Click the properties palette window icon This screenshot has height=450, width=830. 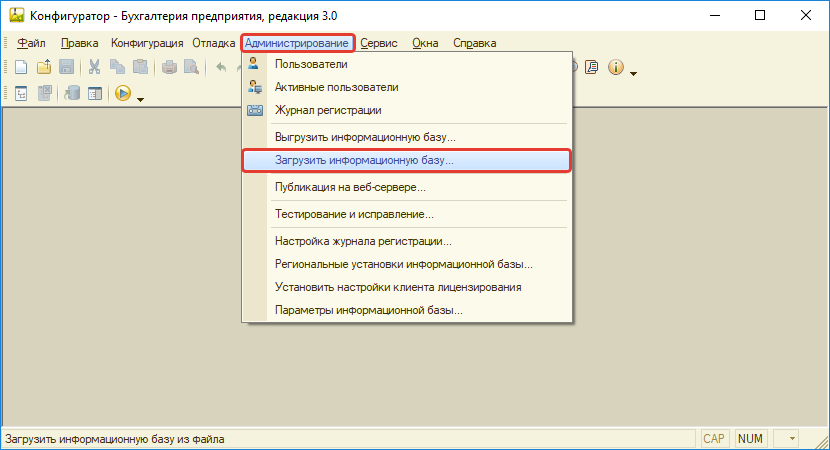(95, 94)
